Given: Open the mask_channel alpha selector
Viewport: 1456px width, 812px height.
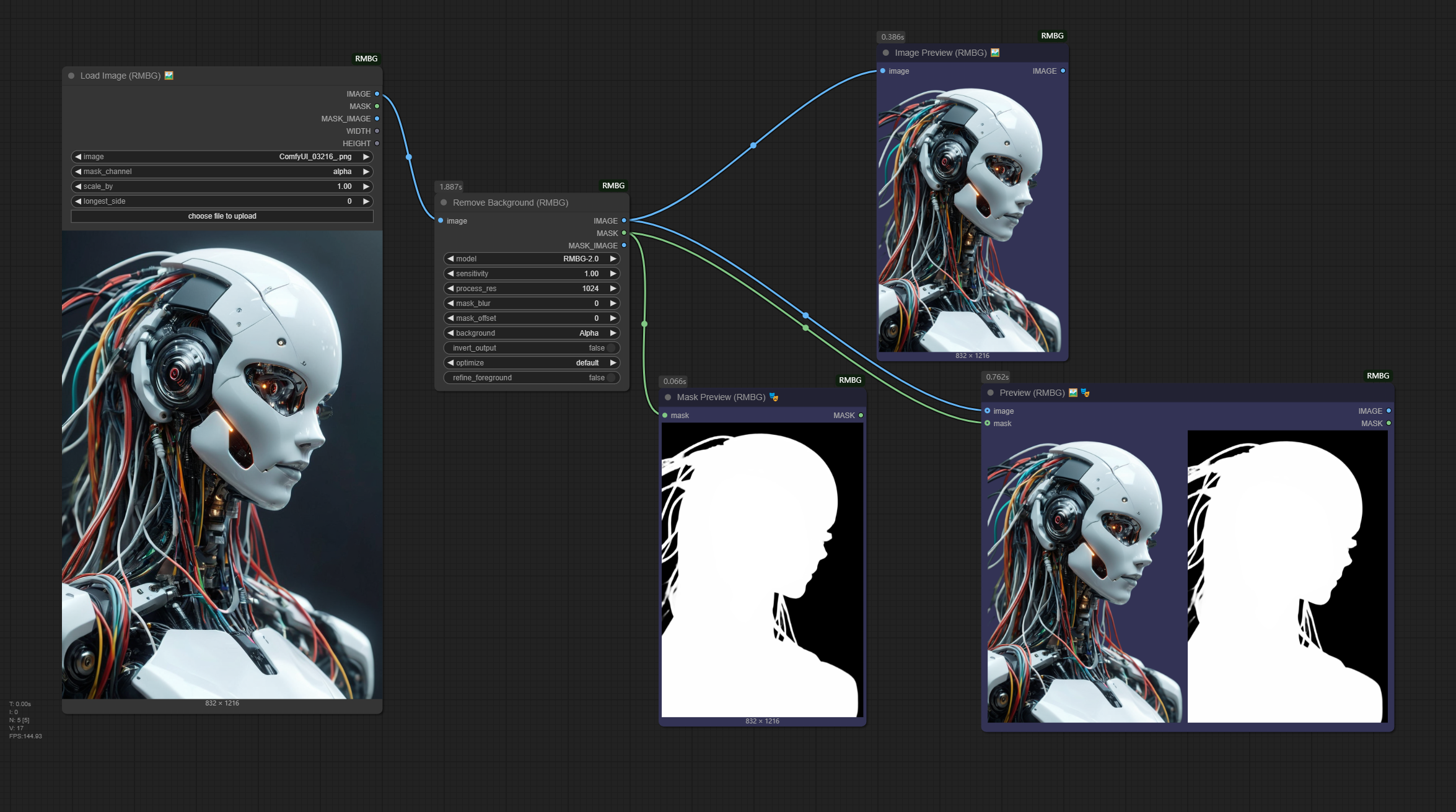Looking at the screenshot, I should click(222, 172).
